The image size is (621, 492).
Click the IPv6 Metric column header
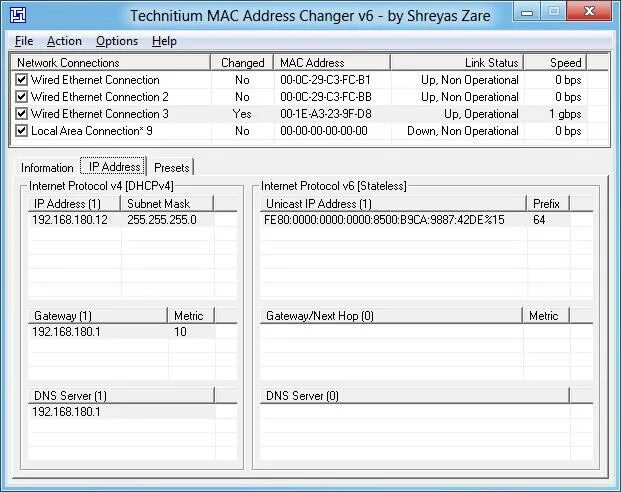[546, 316]
